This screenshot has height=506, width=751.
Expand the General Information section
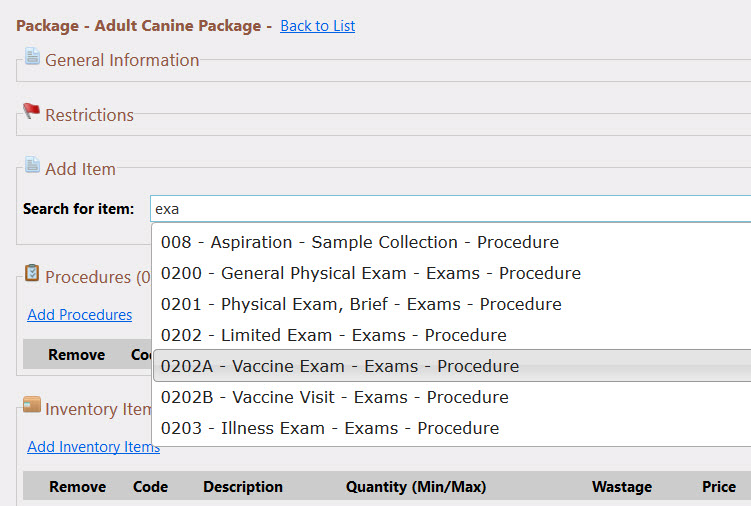pos(122,60)
